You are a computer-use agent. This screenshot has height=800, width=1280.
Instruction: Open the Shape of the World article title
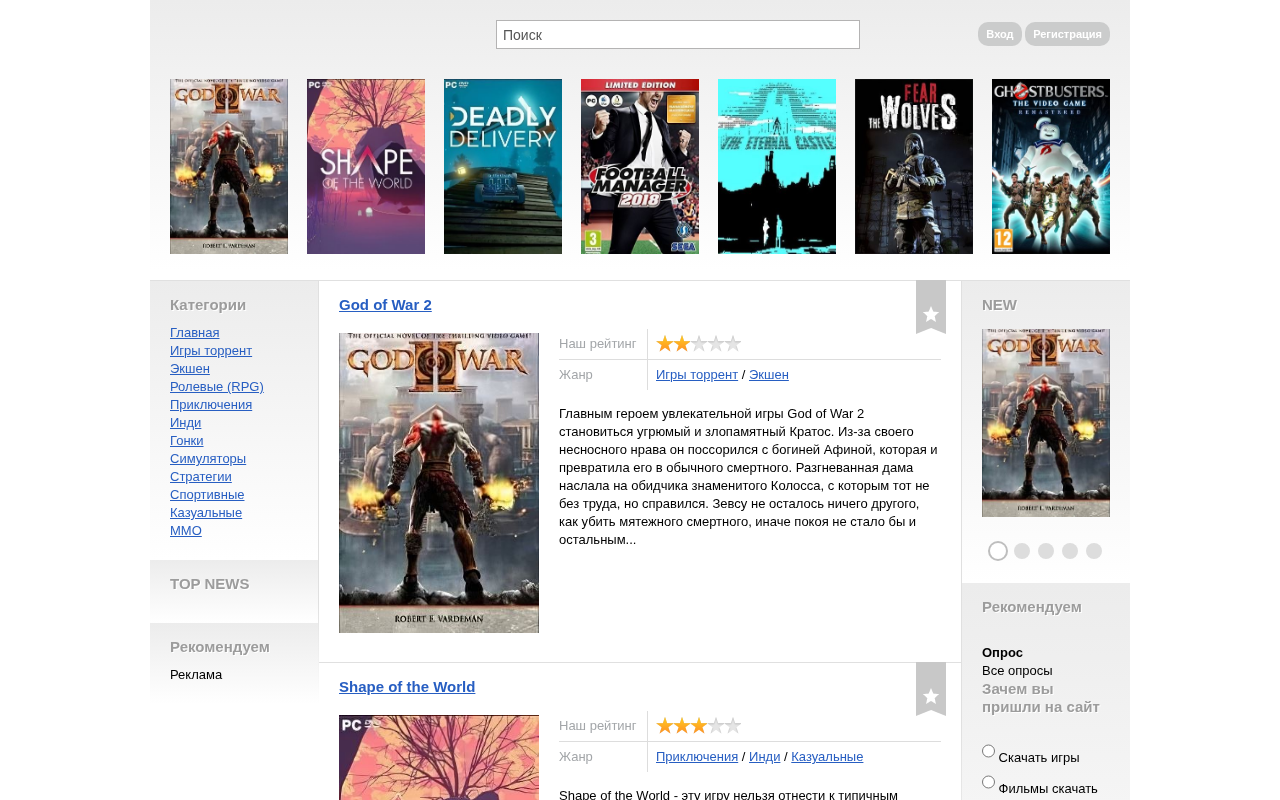(x=407, y=687)
